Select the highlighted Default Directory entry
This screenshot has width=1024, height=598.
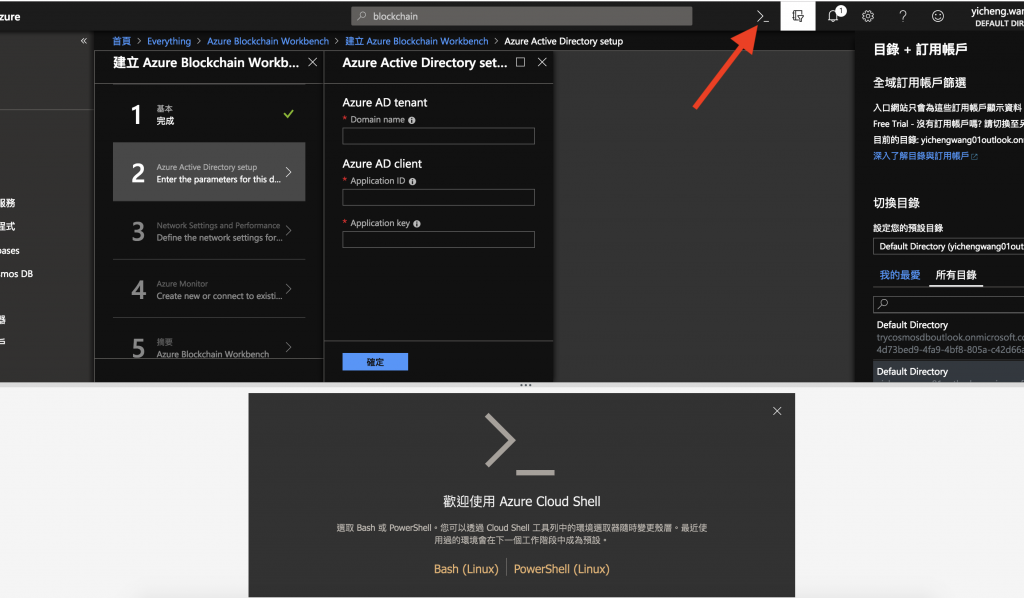pos(948,371)
